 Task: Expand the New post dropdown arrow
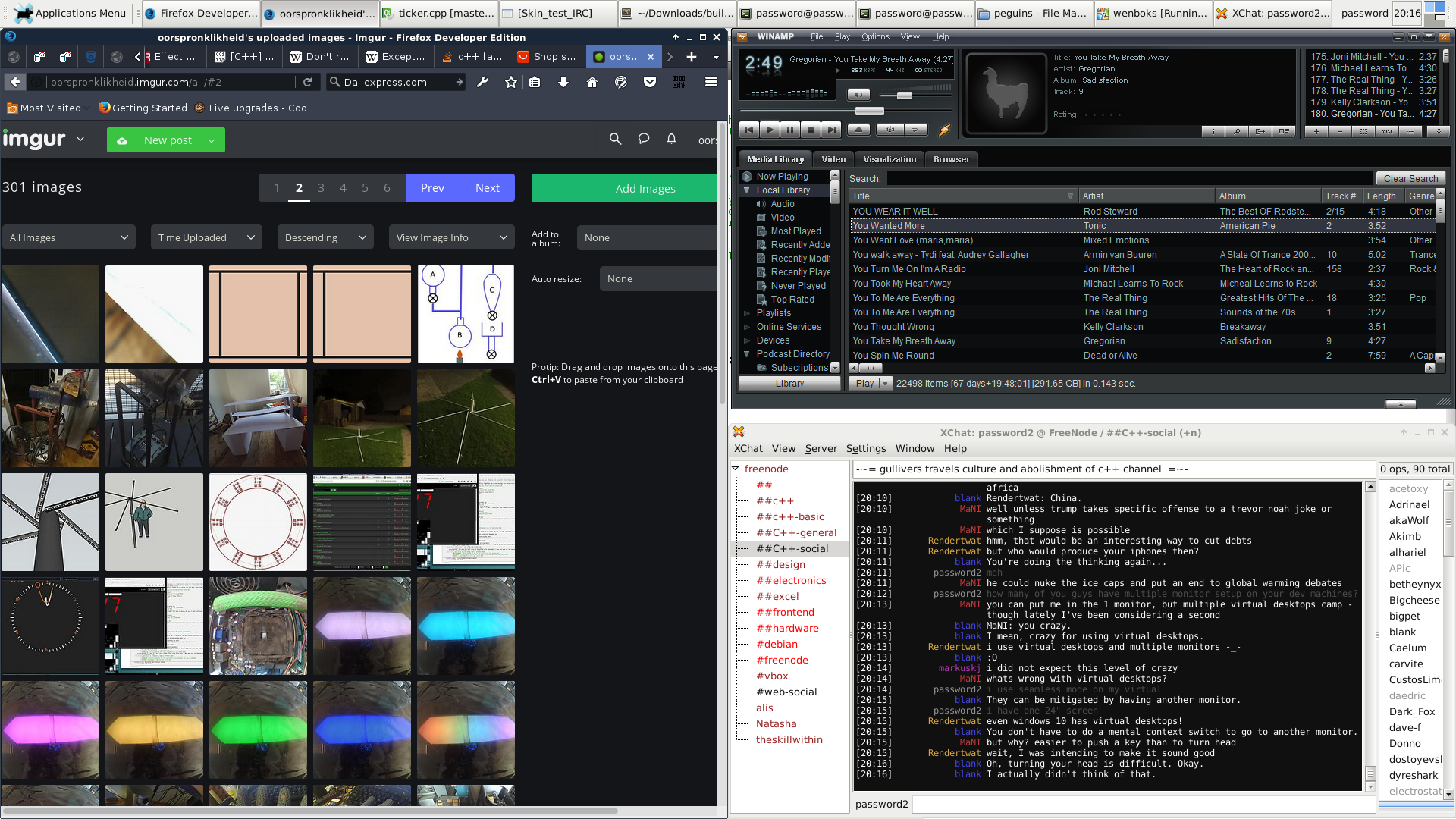212,140
